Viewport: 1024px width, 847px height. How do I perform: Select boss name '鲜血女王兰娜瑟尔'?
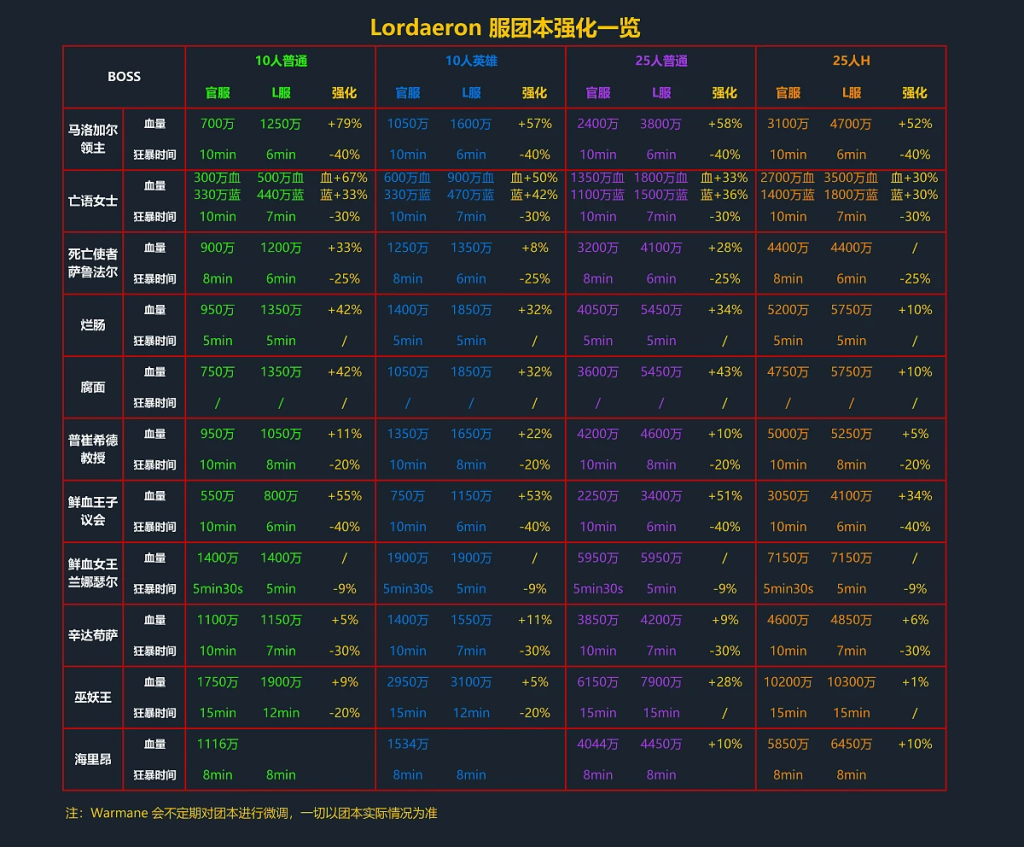pos(93,573)
